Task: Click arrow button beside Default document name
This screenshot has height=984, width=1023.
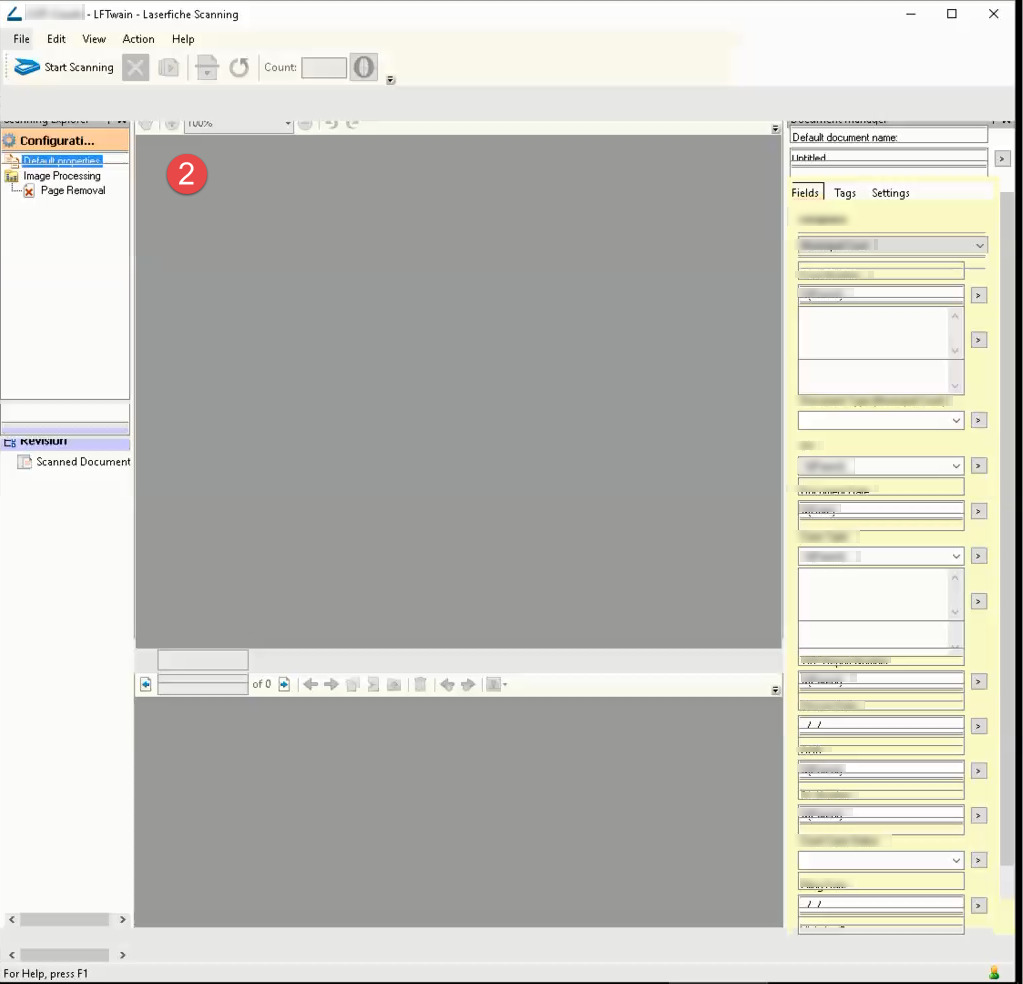Action: point(1002,159)
